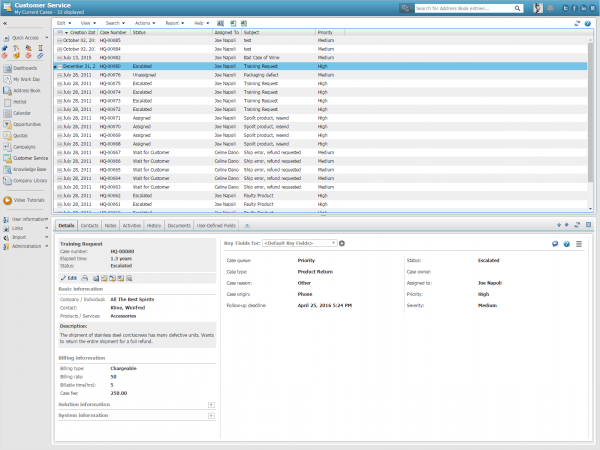Switch to the Contacts tab

90,226
